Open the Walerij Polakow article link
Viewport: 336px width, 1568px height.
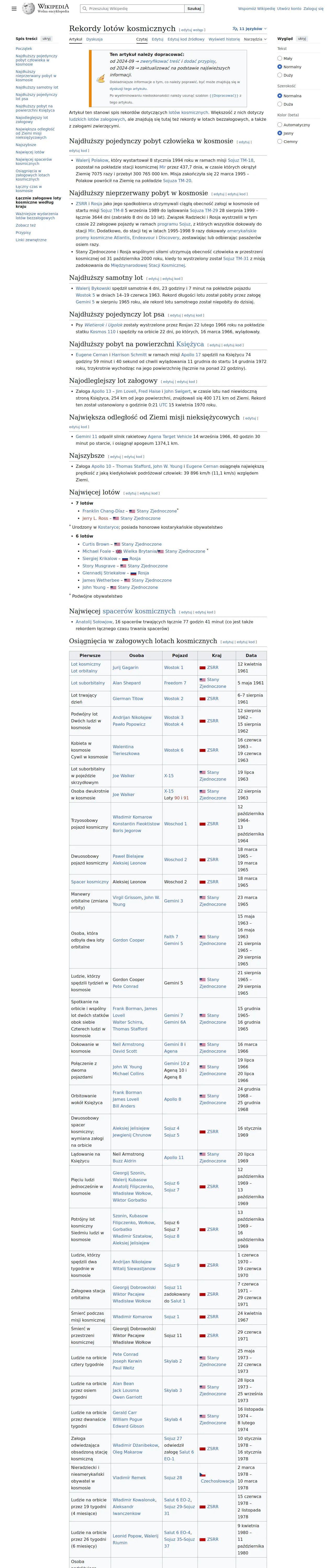tap(92, 160)
